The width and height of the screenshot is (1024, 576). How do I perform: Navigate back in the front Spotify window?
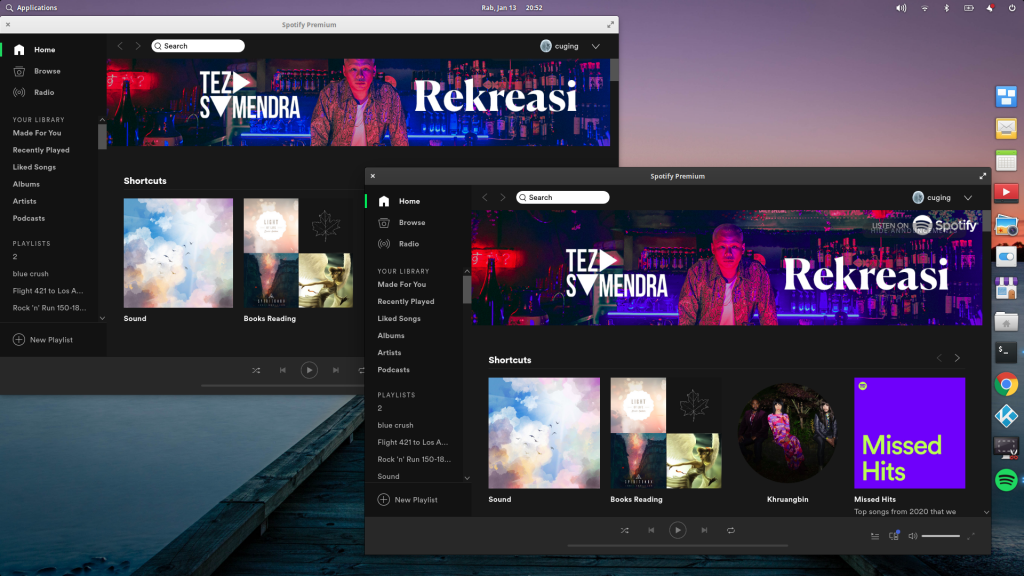[x=485, y=197]
